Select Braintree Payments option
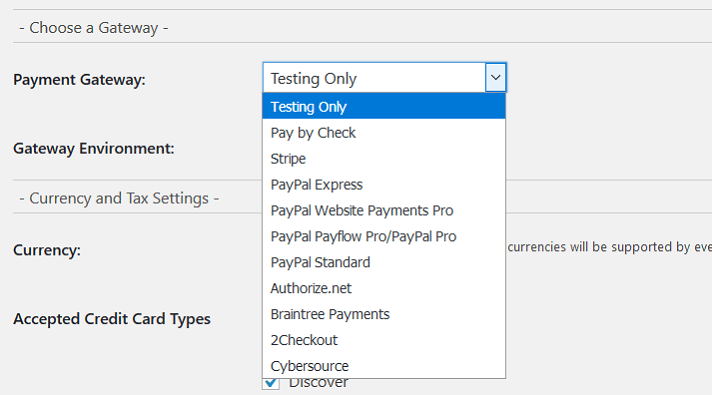712x395 pixels. (384, 314)
